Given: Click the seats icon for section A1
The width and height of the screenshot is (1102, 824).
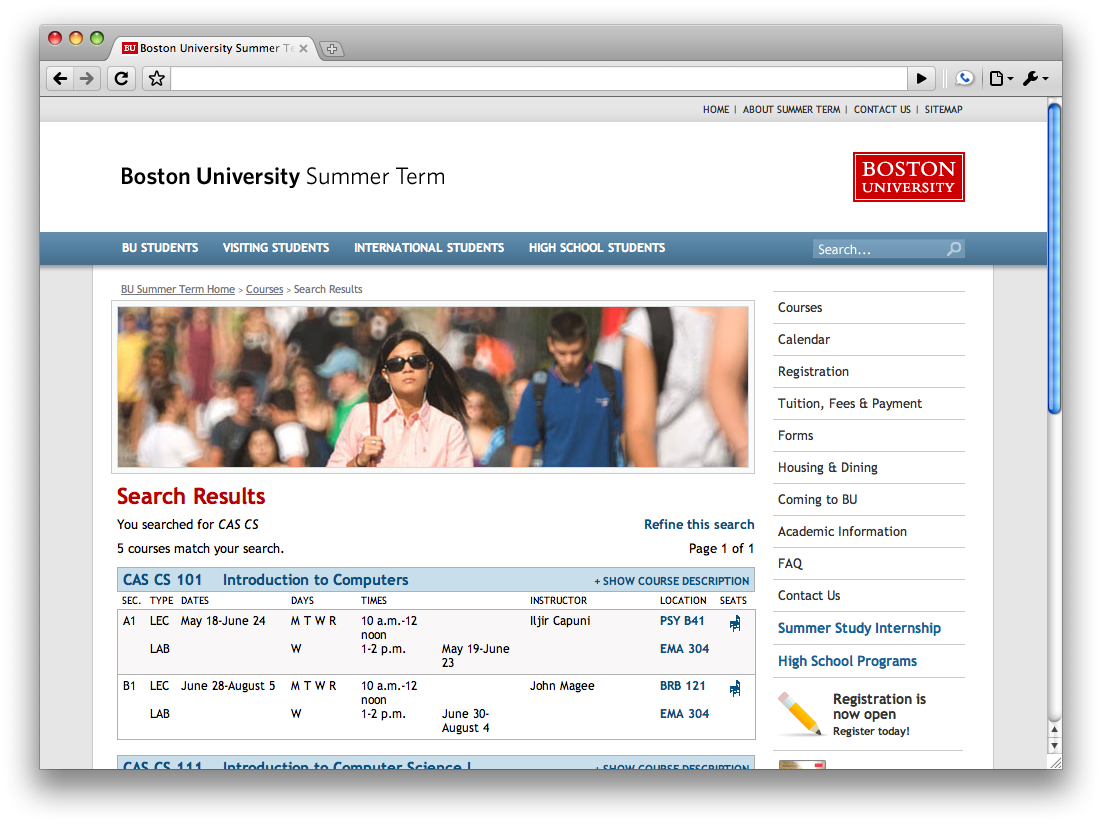Looking at the screenshot, I should click(x=735, y=623).
